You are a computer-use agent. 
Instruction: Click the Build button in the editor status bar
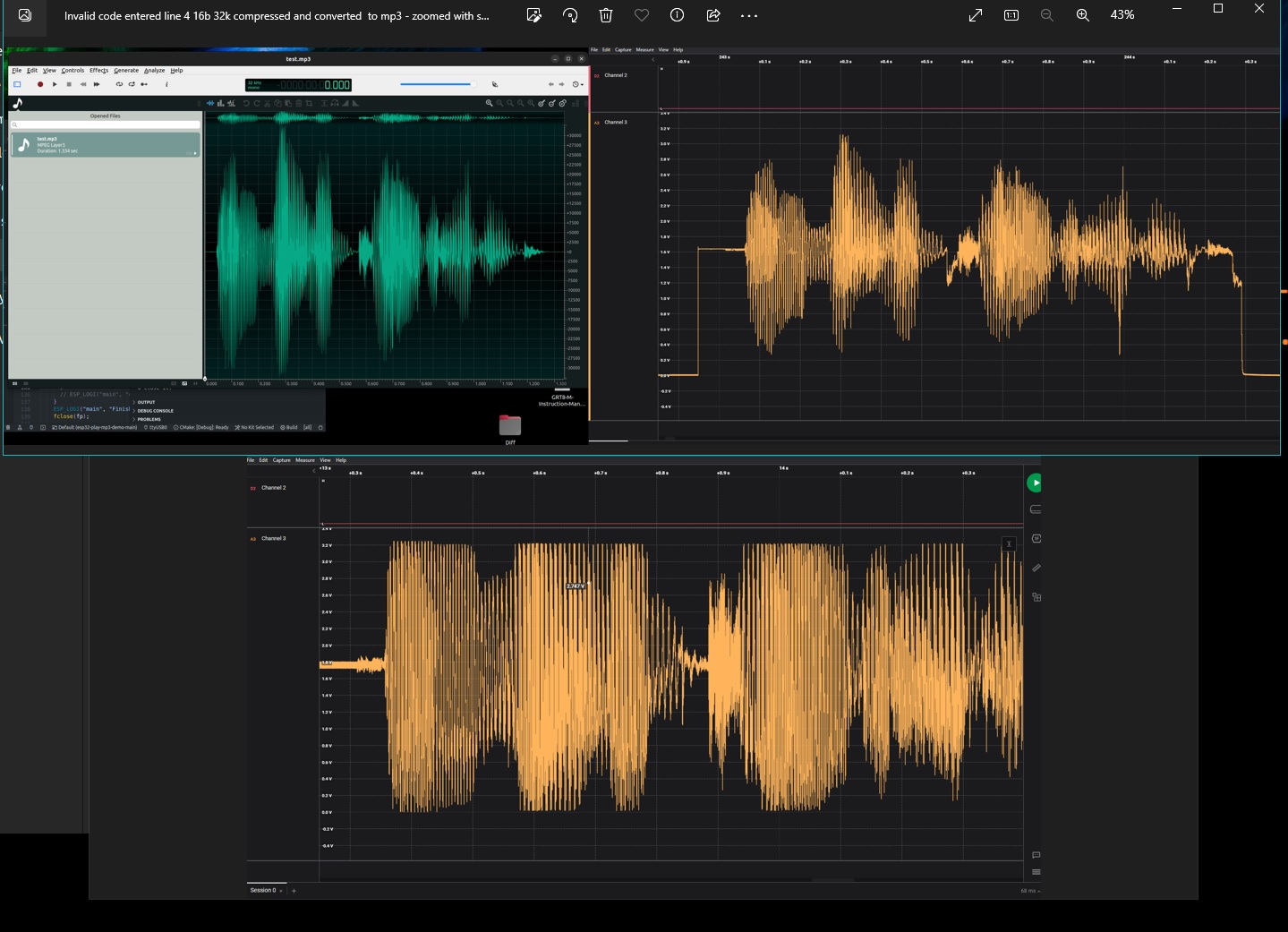(288, 427)
